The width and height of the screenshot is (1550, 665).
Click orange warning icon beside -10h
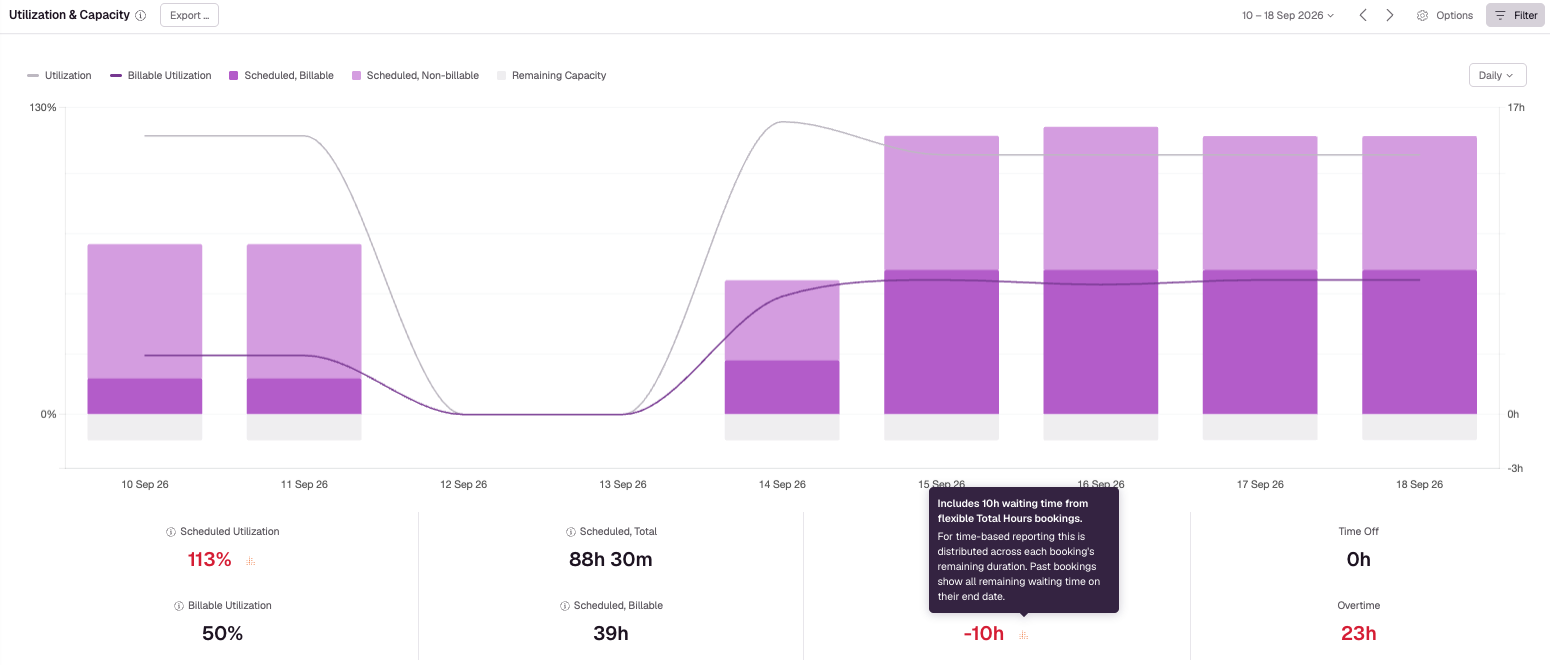(x=1023, y=635)
